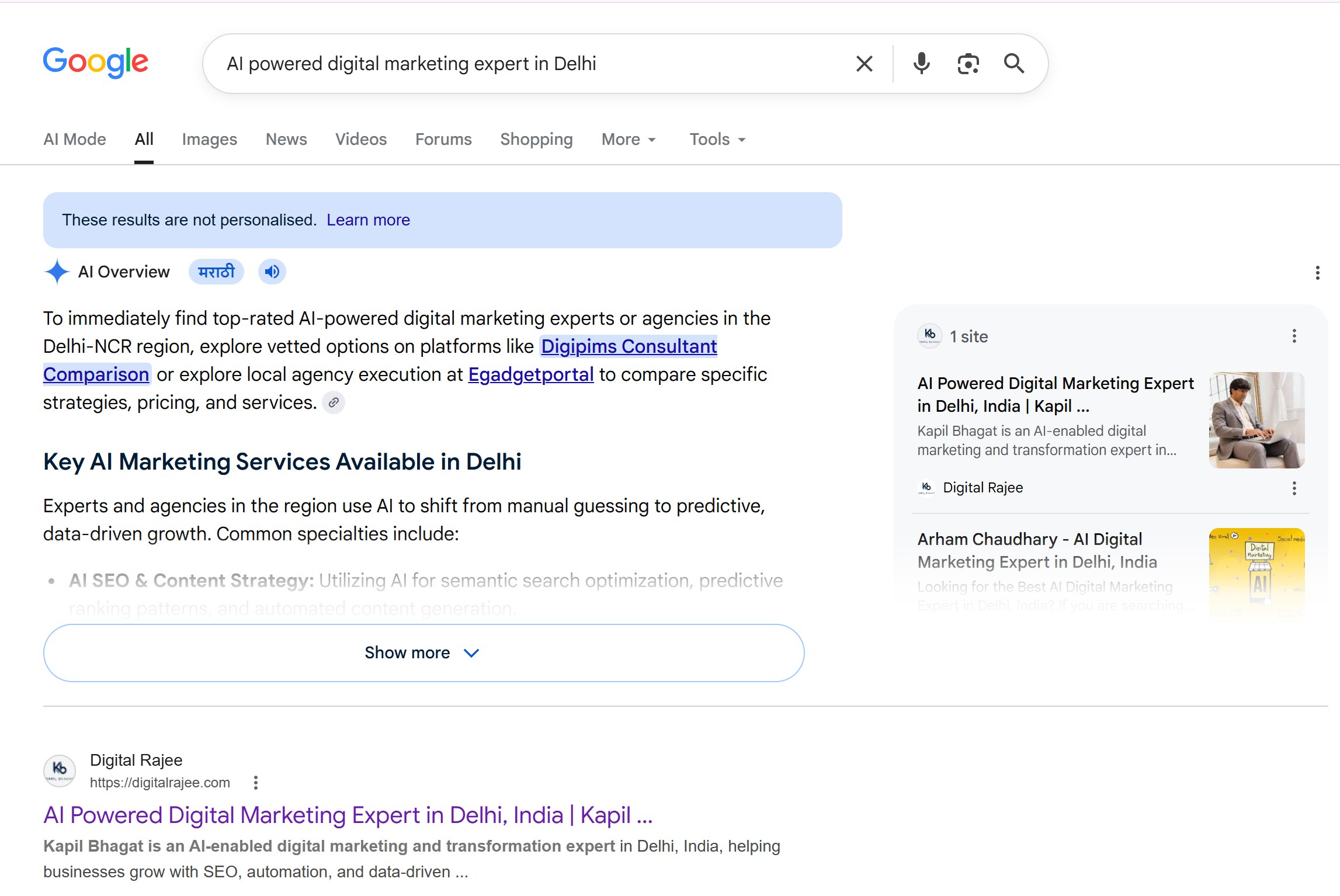Expand the More dropdown

[x=629, y=140]
